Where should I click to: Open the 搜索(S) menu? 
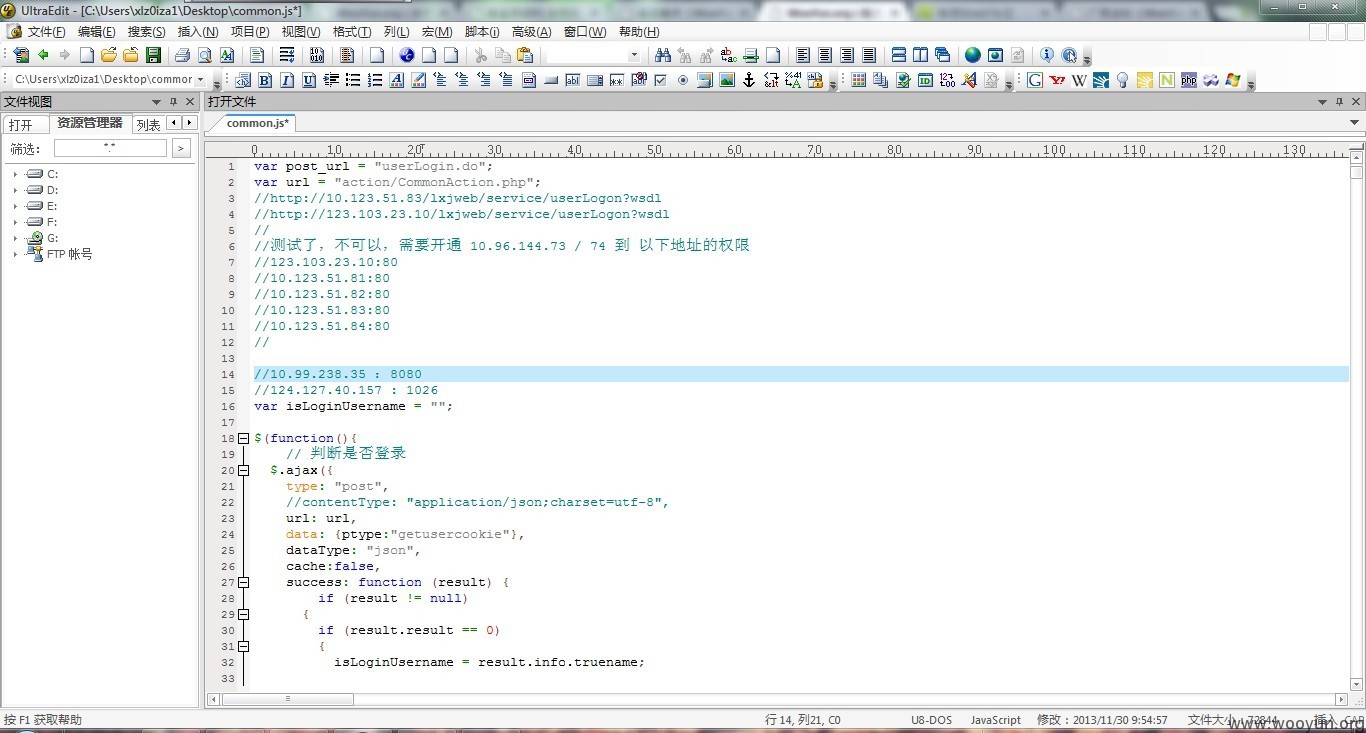[146, 32]
